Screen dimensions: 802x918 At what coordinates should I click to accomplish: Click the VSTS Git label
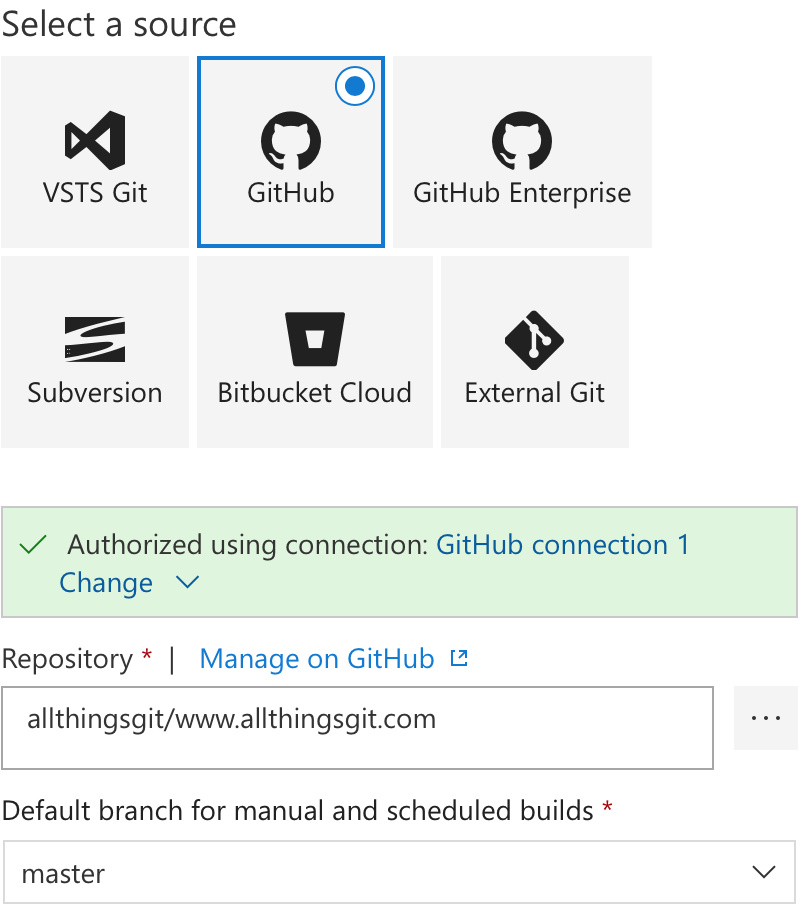tap(95, 193)
